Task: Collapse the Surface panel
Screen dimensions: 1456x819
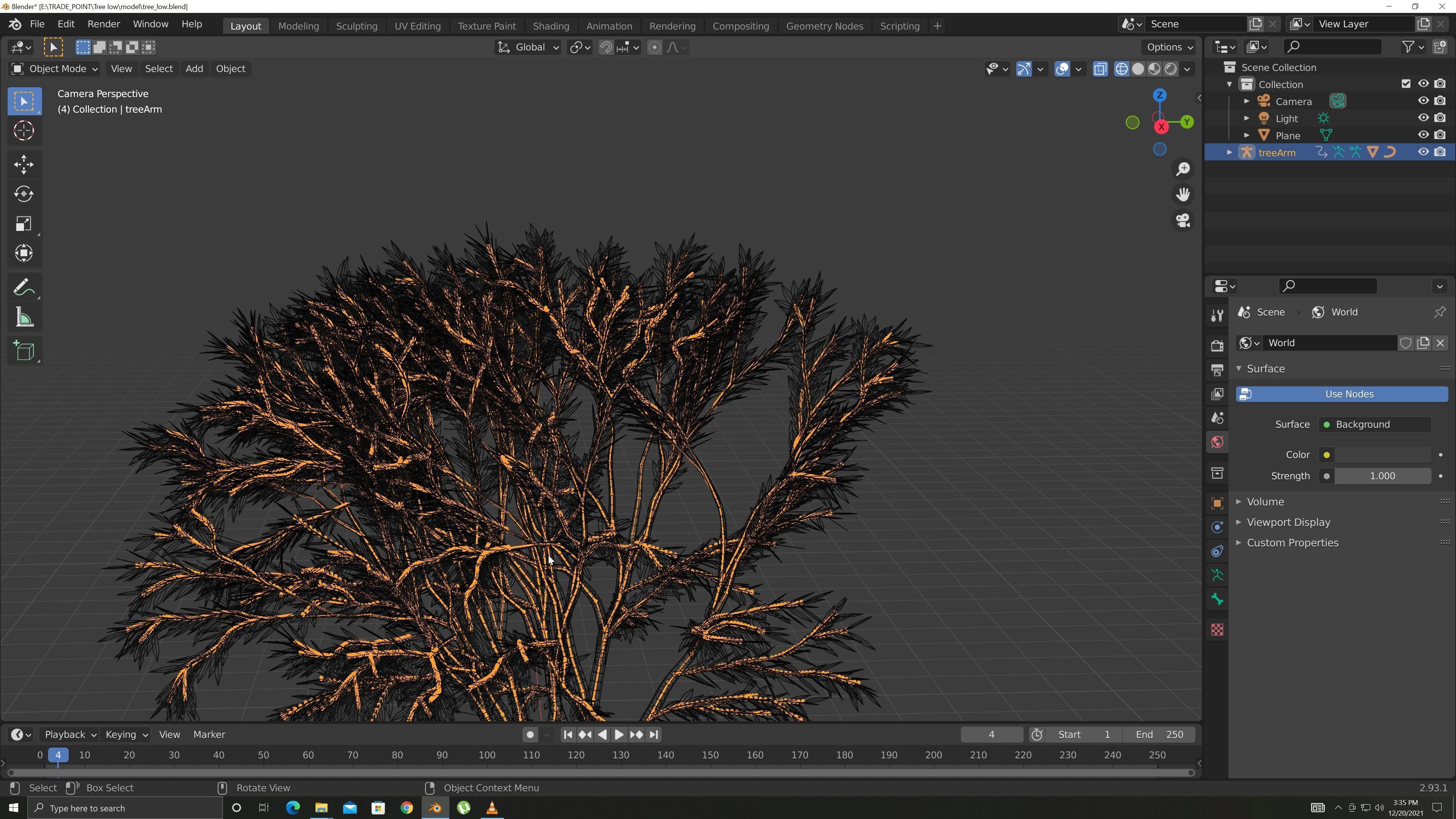Action: coord(1266,369)
